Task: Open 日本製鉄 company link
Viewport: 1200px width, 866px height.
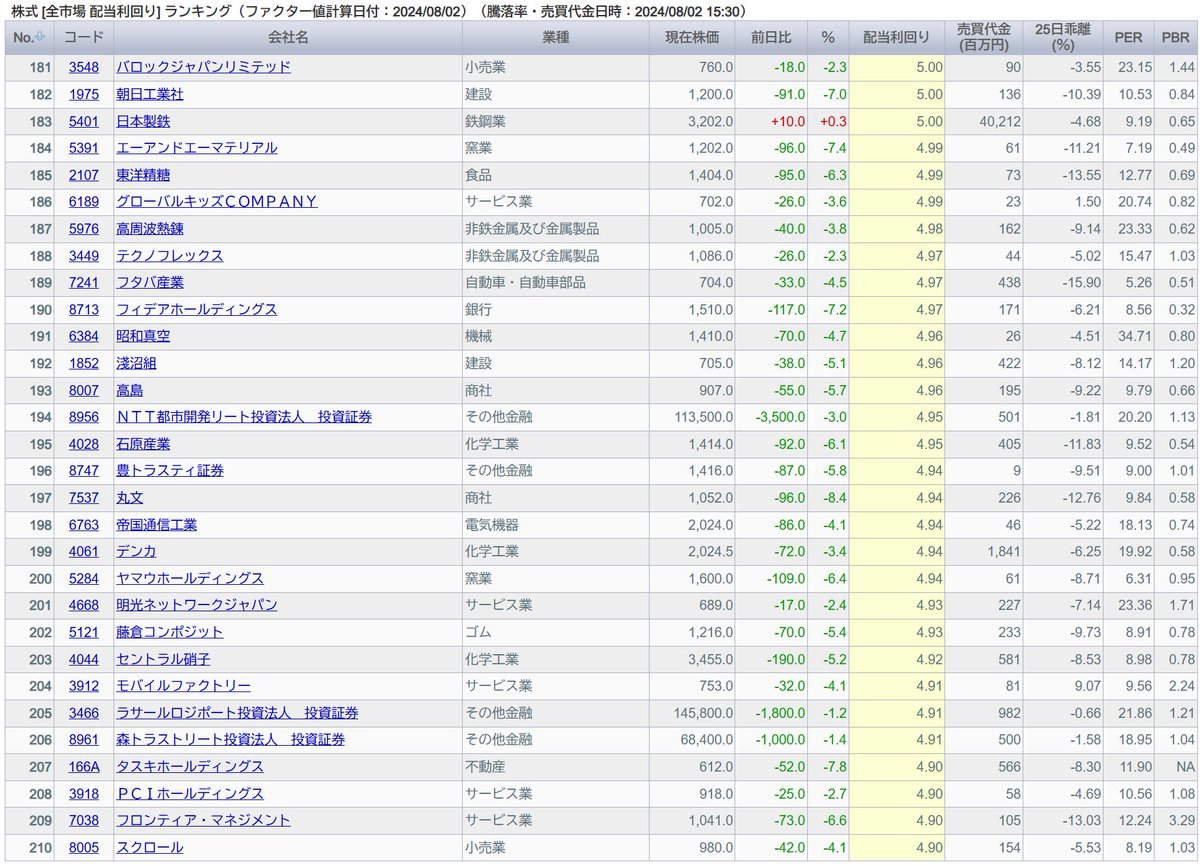Action: [143, 121]
